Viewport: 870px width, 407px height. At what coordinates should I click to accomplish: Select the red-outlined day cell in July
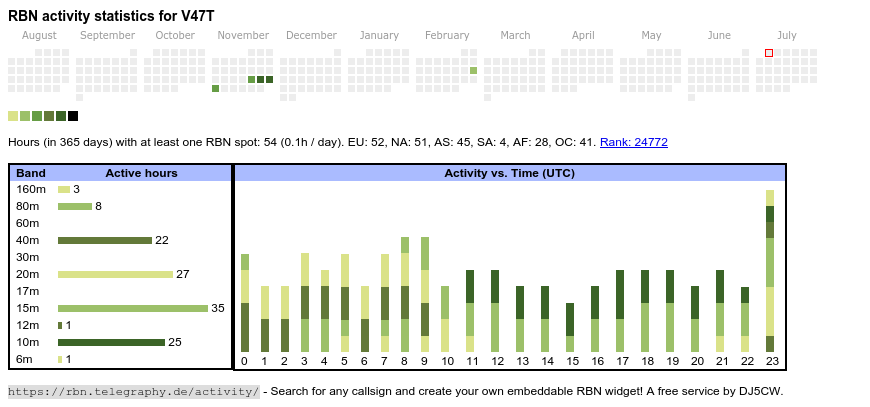pos(769,53)
